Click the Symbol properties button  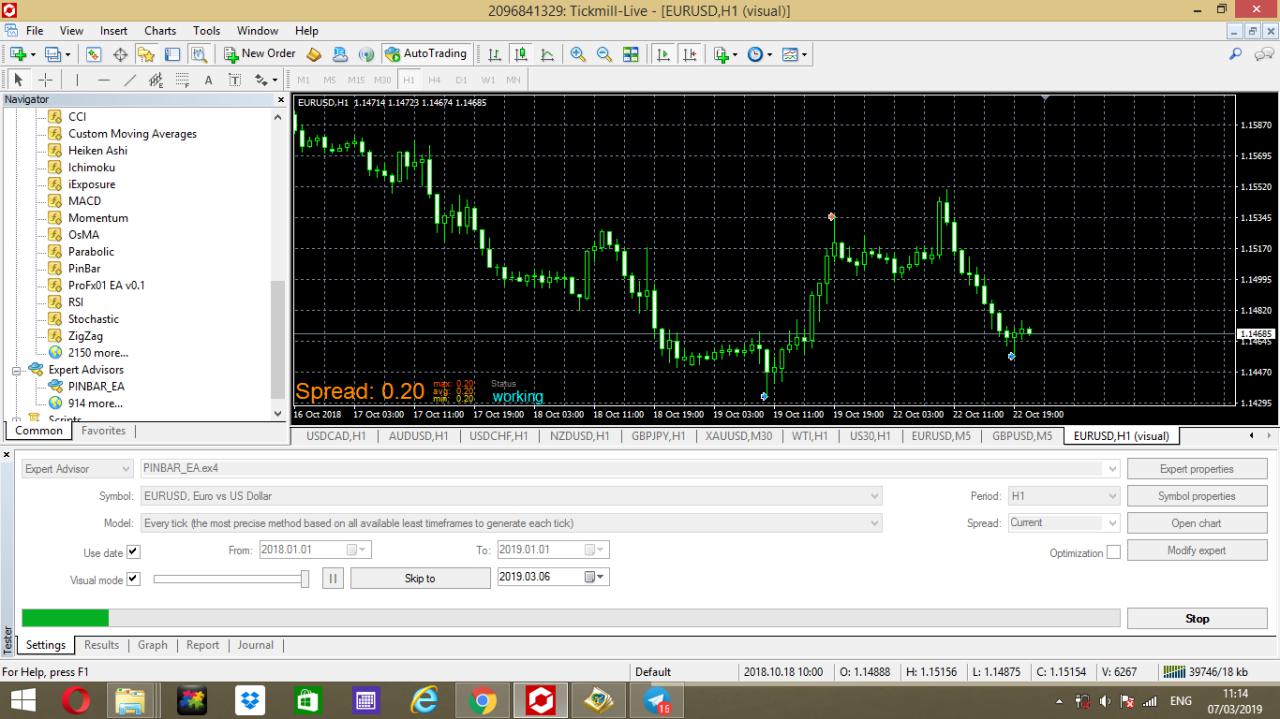[1197, 496]
